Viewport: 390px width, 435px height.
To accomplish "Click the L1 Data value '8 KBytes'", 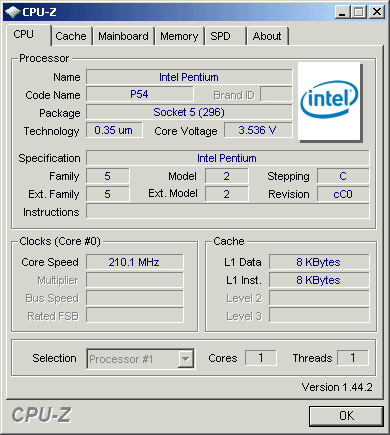I will click(319, 262).
